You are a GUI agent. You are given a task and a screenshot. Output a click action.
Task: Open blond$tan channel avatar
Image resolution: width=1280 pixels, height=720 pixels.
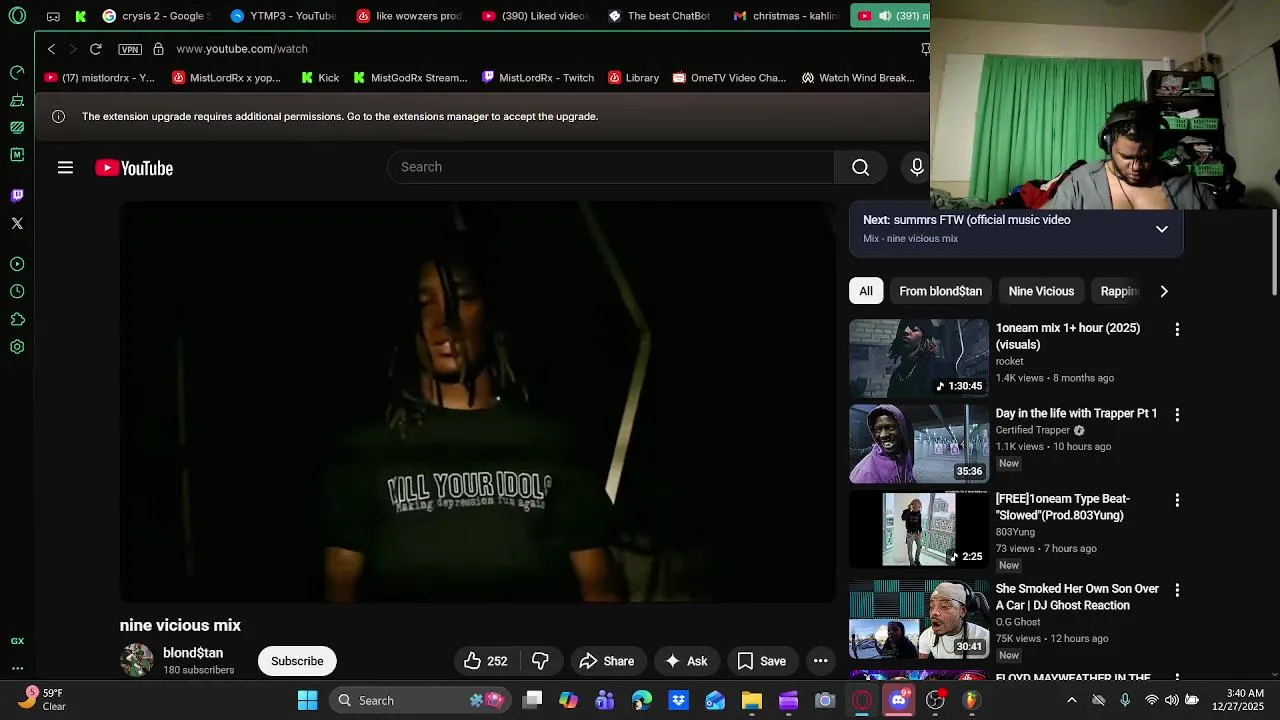click(x=137, y=661)
